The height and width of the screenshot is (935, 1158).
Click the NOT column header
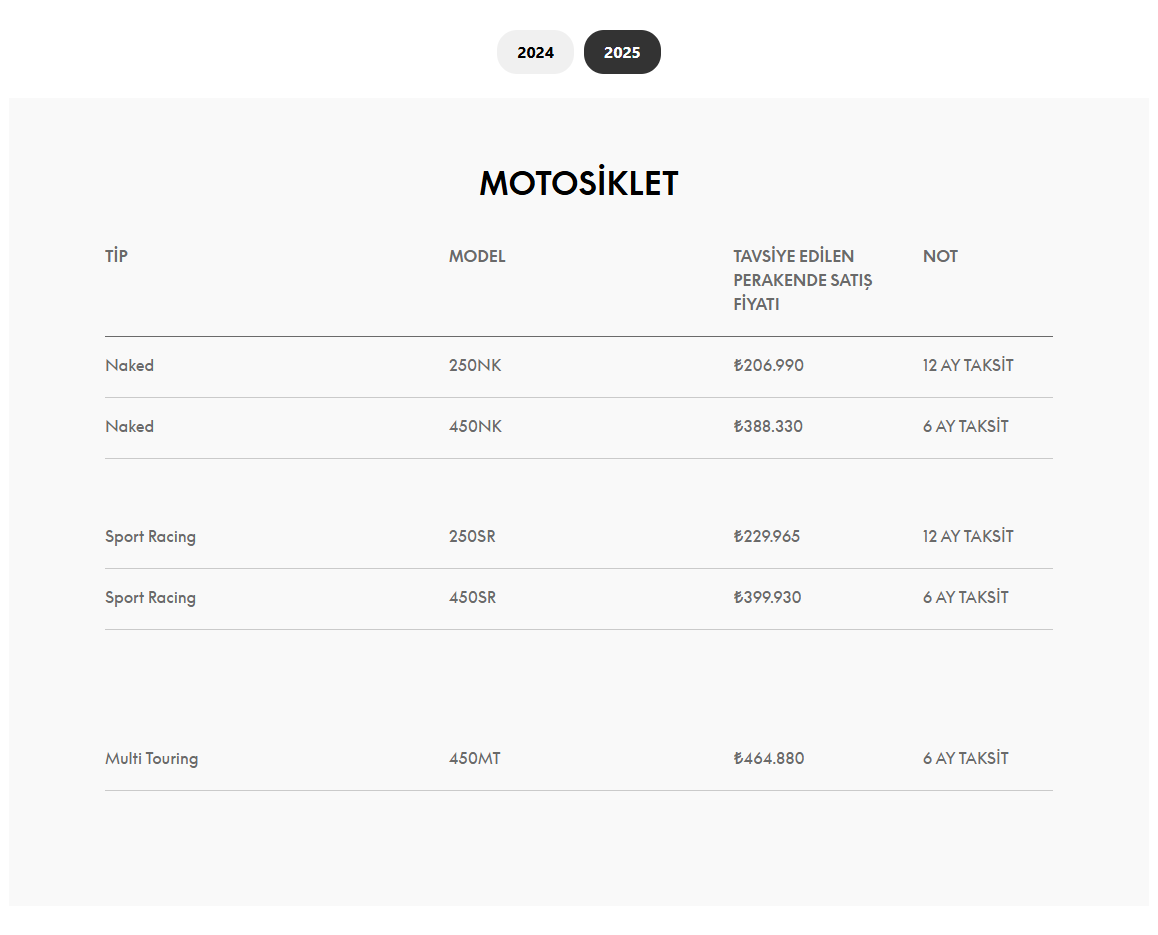(x=940, y=256)
